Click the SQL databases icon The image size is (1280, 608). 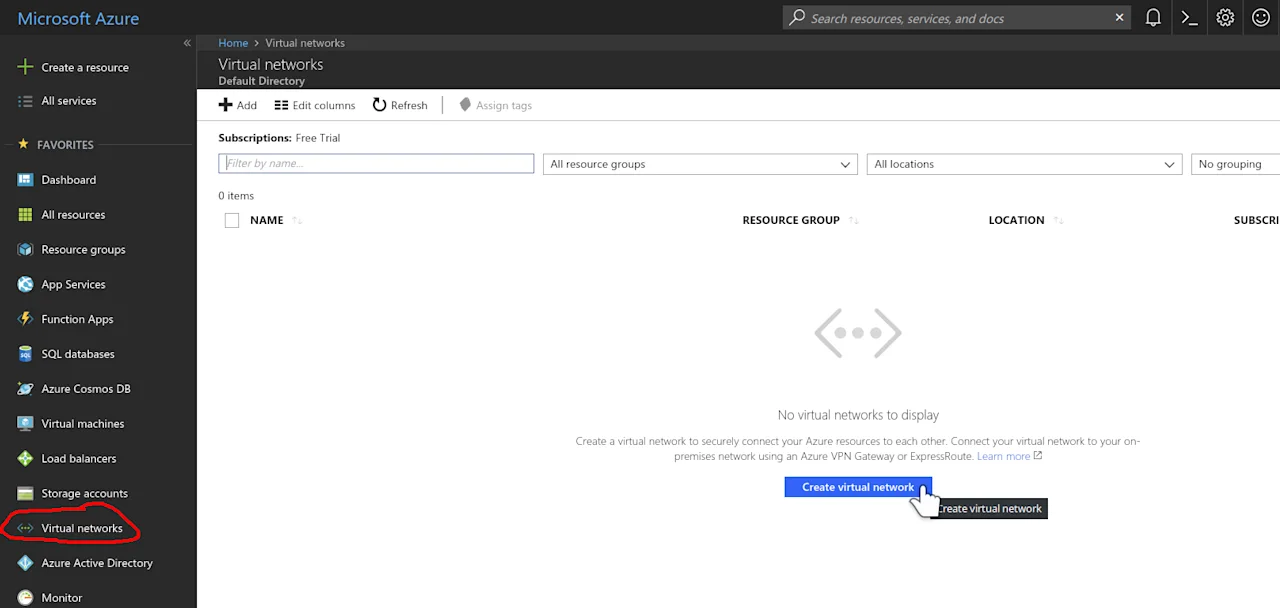point(25,354)
